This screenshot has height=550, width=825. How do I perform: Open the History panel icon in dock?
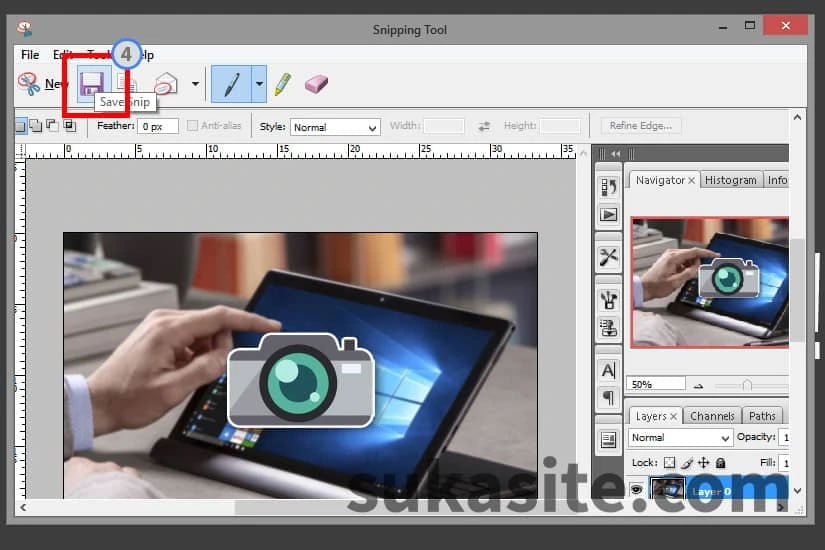(609, 187)
